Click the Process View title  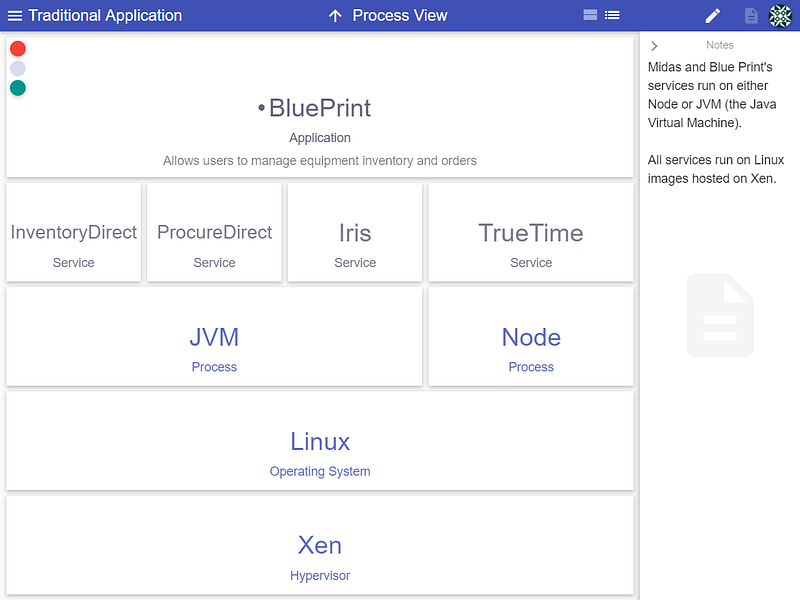pyautogui.click(x=399, y=16)
